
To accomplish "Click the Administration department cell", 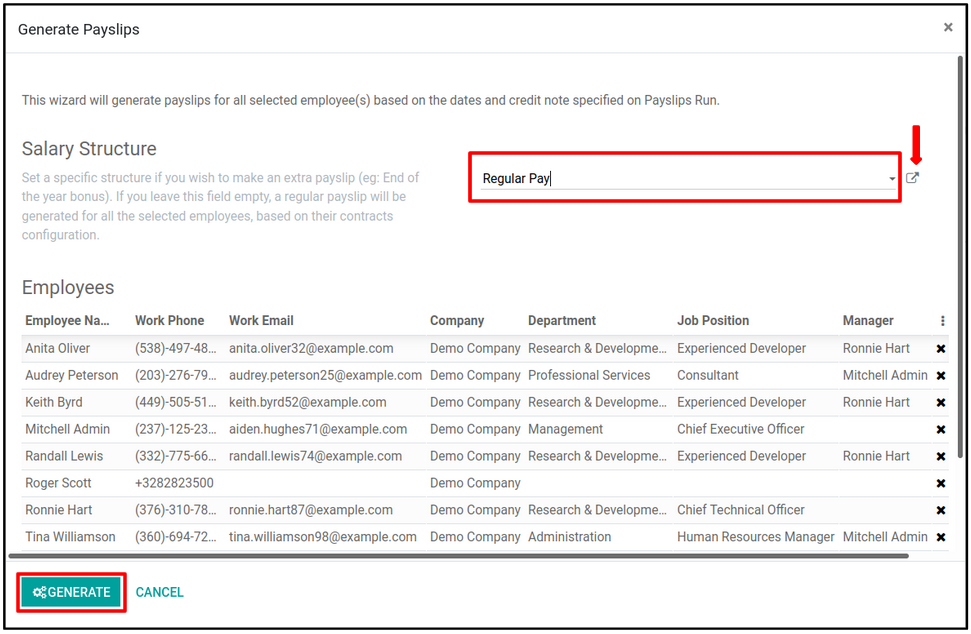I will click(x=570, y=537).
